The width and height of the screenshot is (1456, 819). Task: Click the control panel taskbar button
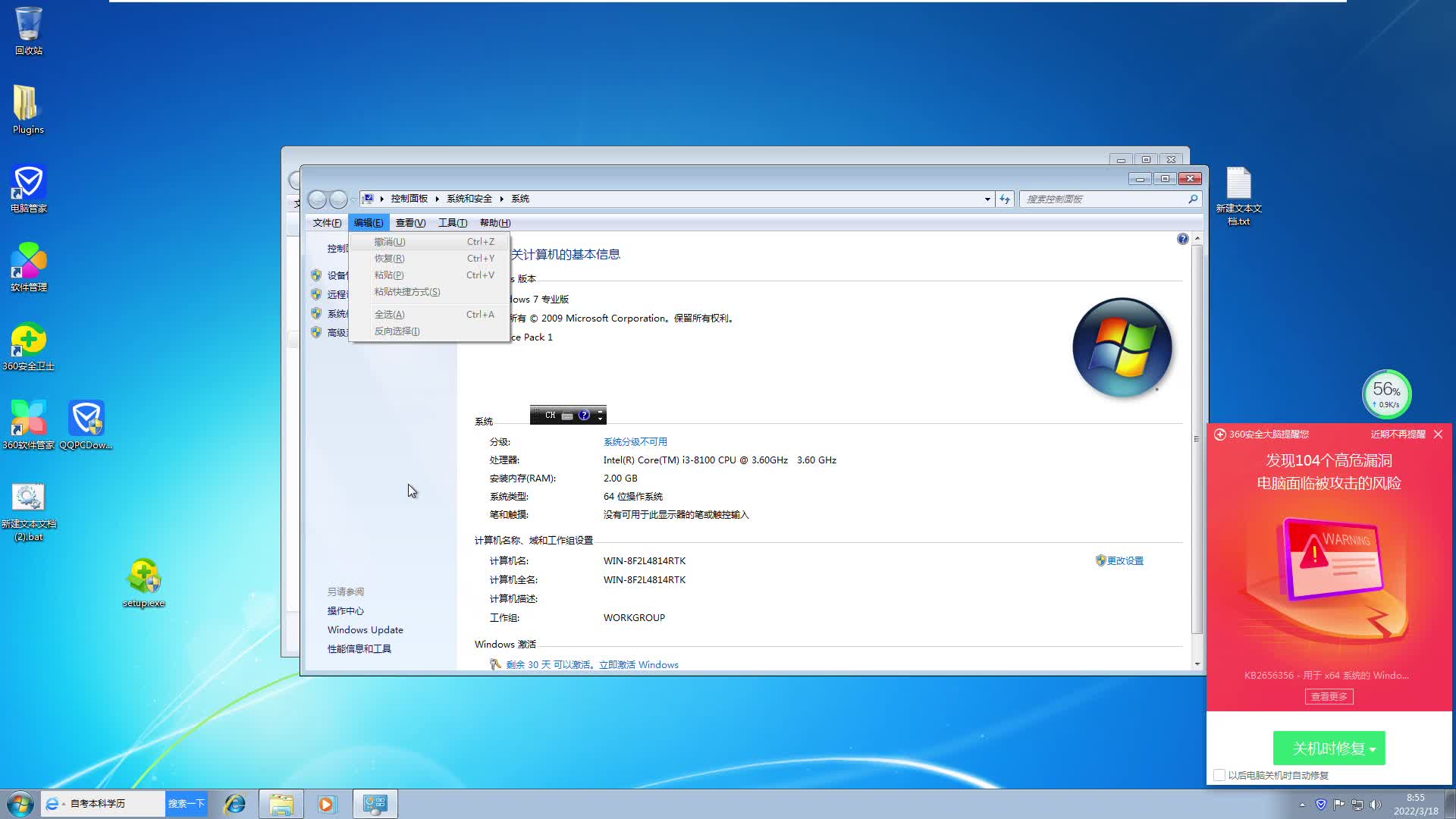tap(375, 804)
